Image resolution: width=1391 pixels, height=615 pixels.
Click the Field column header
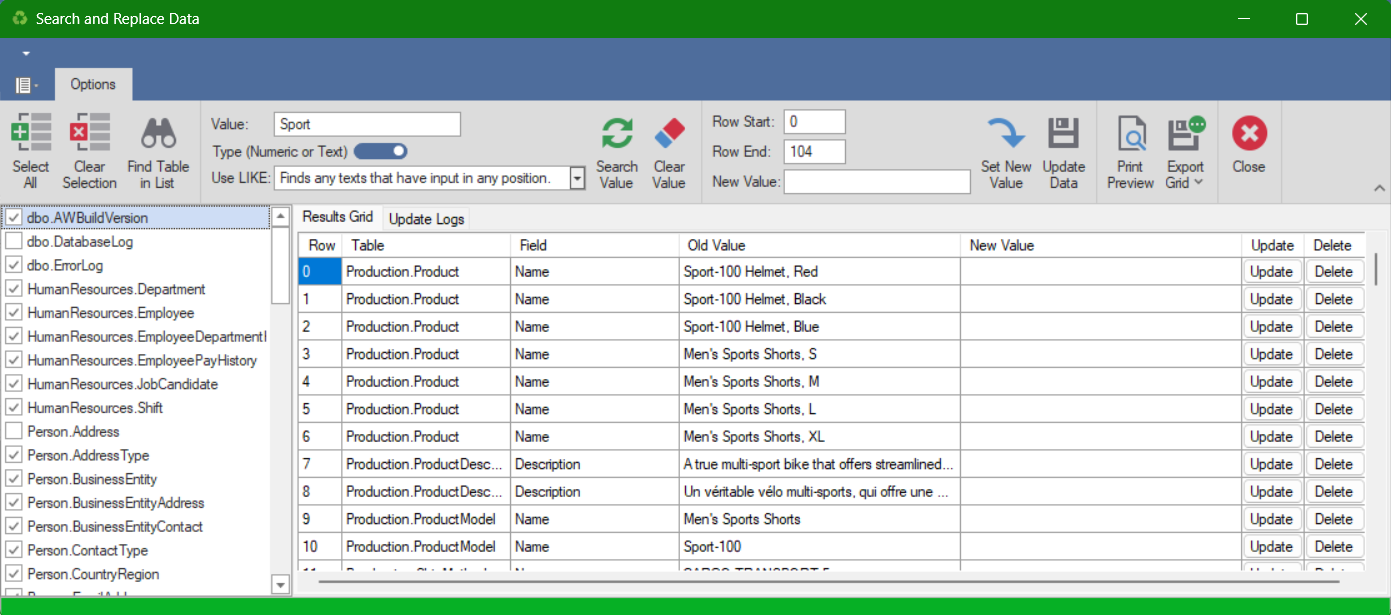tap(595, 245)
